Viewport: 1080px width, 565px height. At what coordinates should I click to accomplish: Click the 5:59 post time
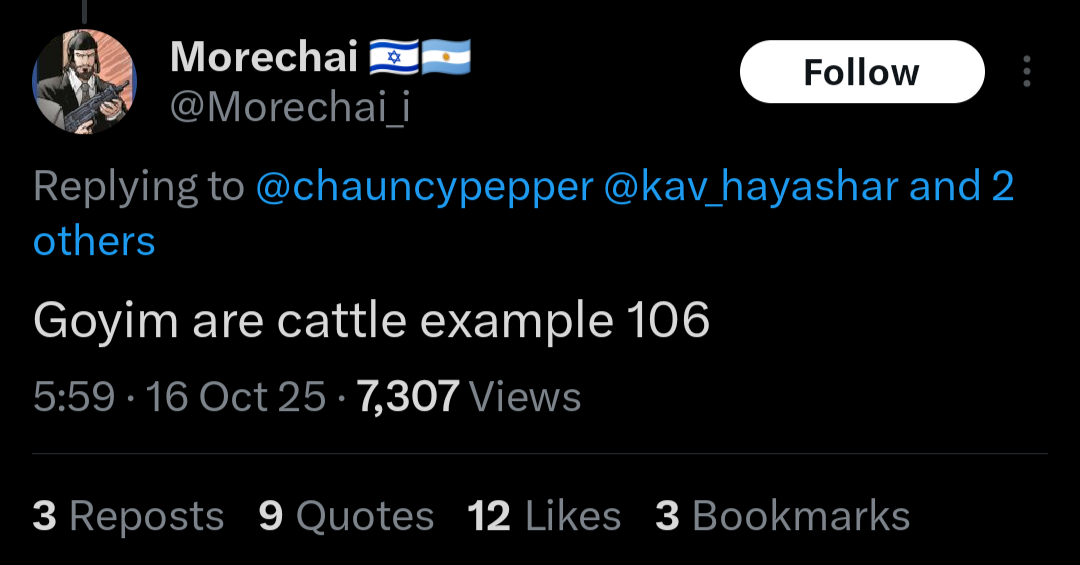pos(74,397)
